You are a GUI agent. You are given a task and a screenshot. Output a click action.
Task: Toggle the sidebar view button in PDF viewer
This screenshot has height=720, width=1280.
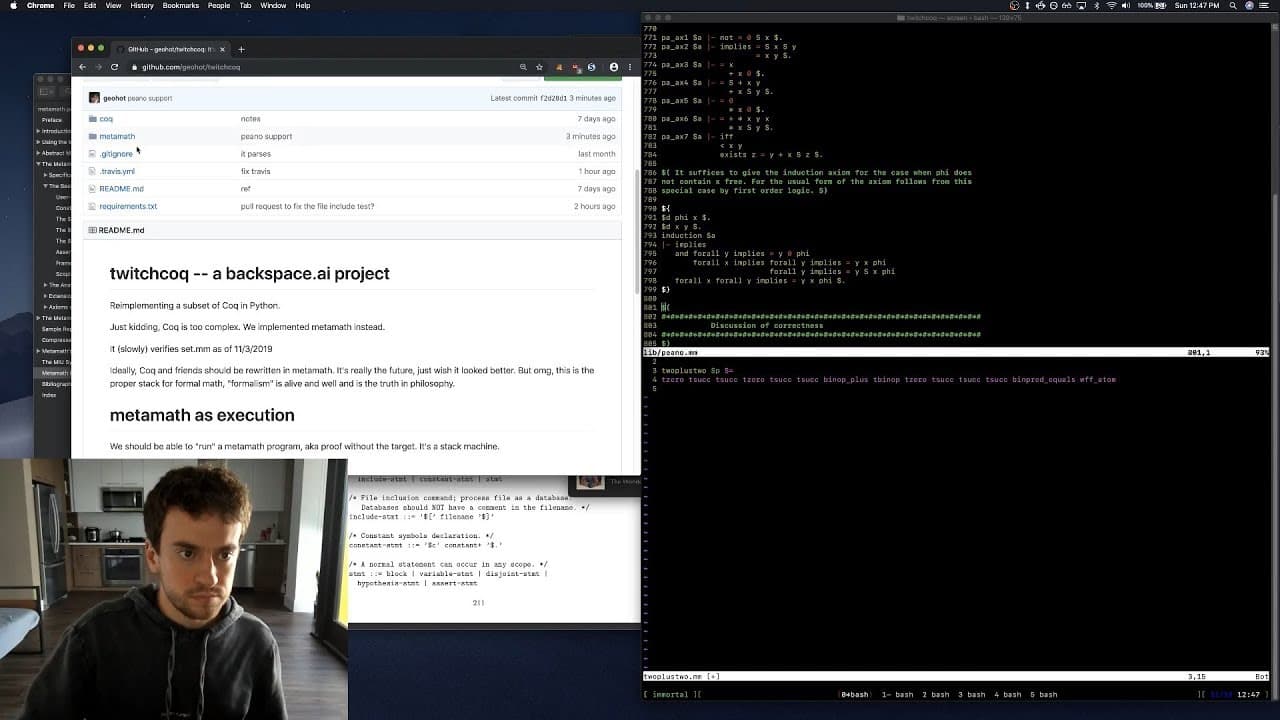point(47,91)
